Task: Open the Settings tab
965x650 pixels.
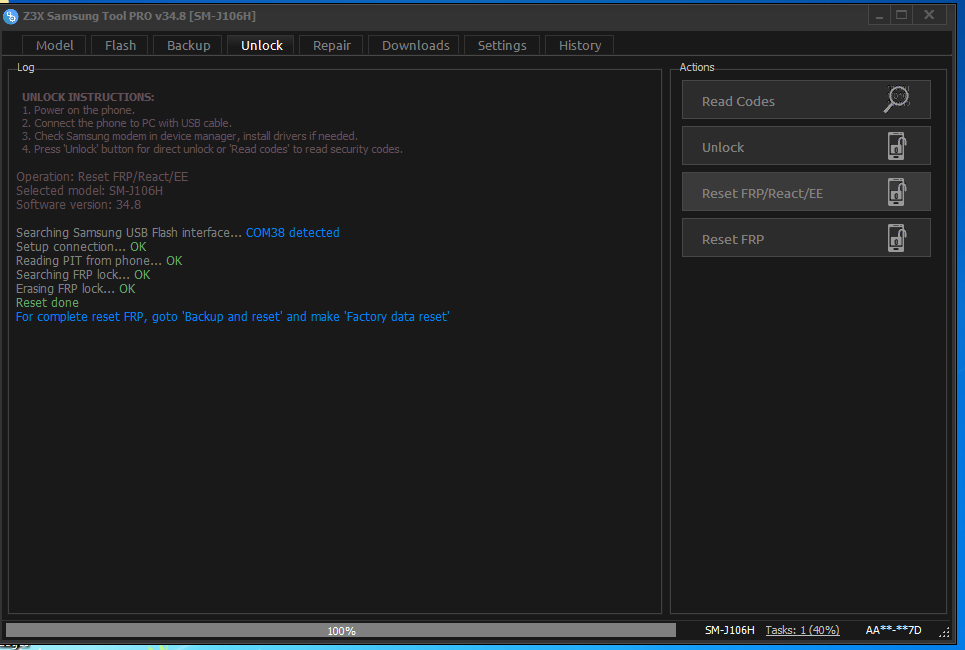Action: pyautogui.click(x=502, y=46)
